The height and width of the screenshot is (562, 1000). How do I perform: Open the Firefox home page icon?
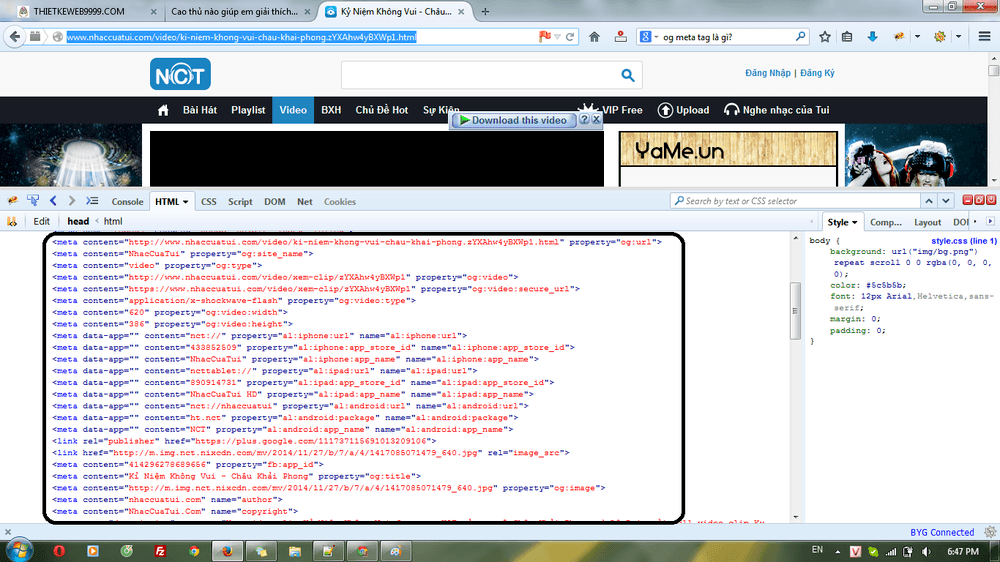pos(594,37)
